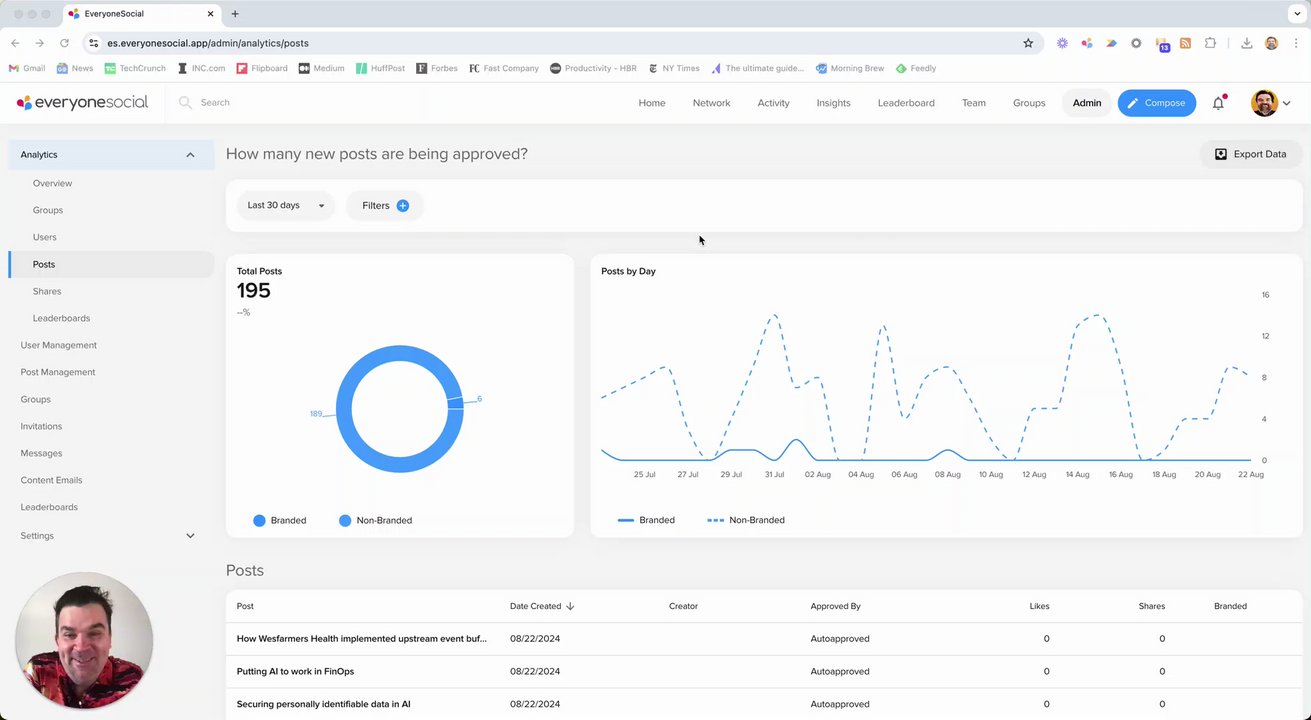Image resolution: width=1311 pixels, height=720 pixels.
Task: Toggle Non-Branded series in line chart legend
Action: [x=746, y=520]
